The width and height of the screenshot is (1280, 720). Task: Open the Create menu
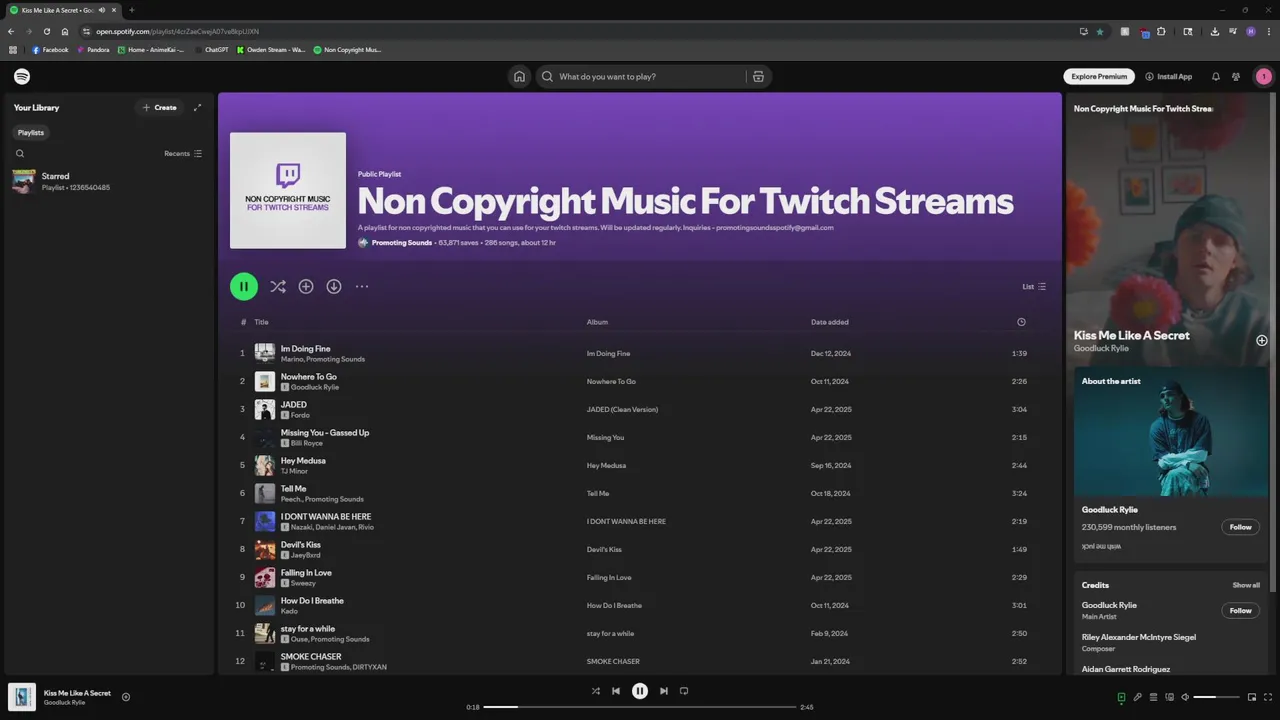coord(159,107)
